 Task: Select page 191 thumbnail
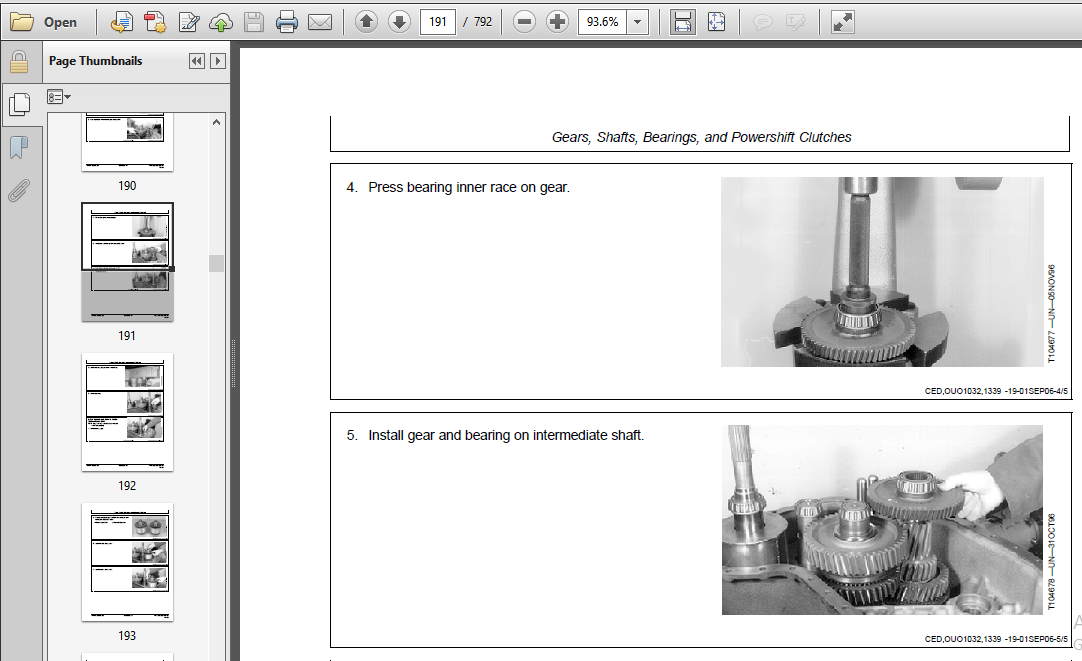click(x=127, y=262)
